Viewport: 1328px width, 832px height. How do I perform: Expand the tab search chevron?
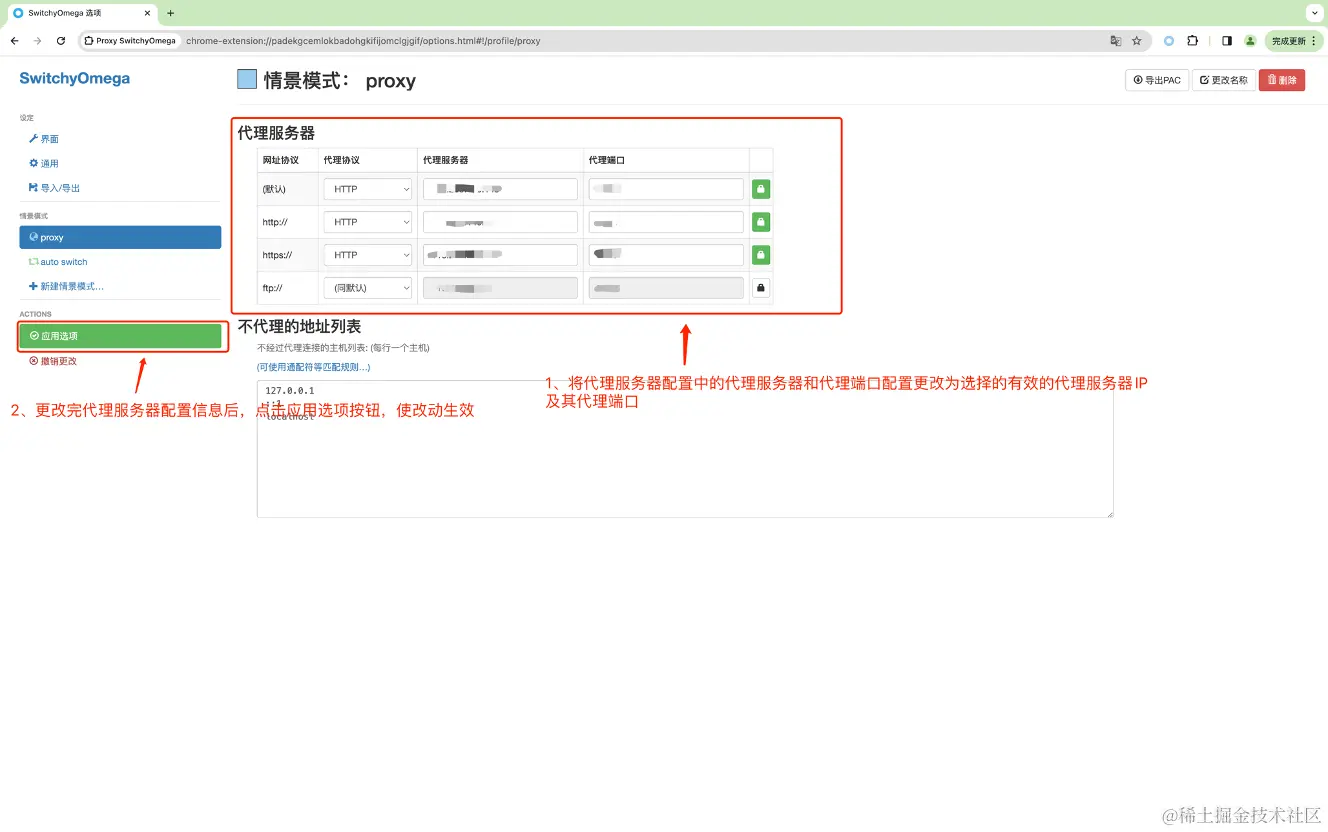click(x=1315, y=13)
